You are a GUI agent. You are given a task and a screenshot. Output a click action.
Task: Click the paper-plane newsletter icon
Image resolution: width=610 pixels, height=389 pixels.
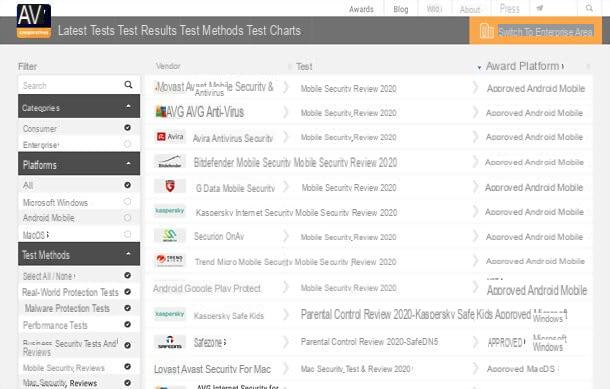pyautogui.click(x=540, y=8)
